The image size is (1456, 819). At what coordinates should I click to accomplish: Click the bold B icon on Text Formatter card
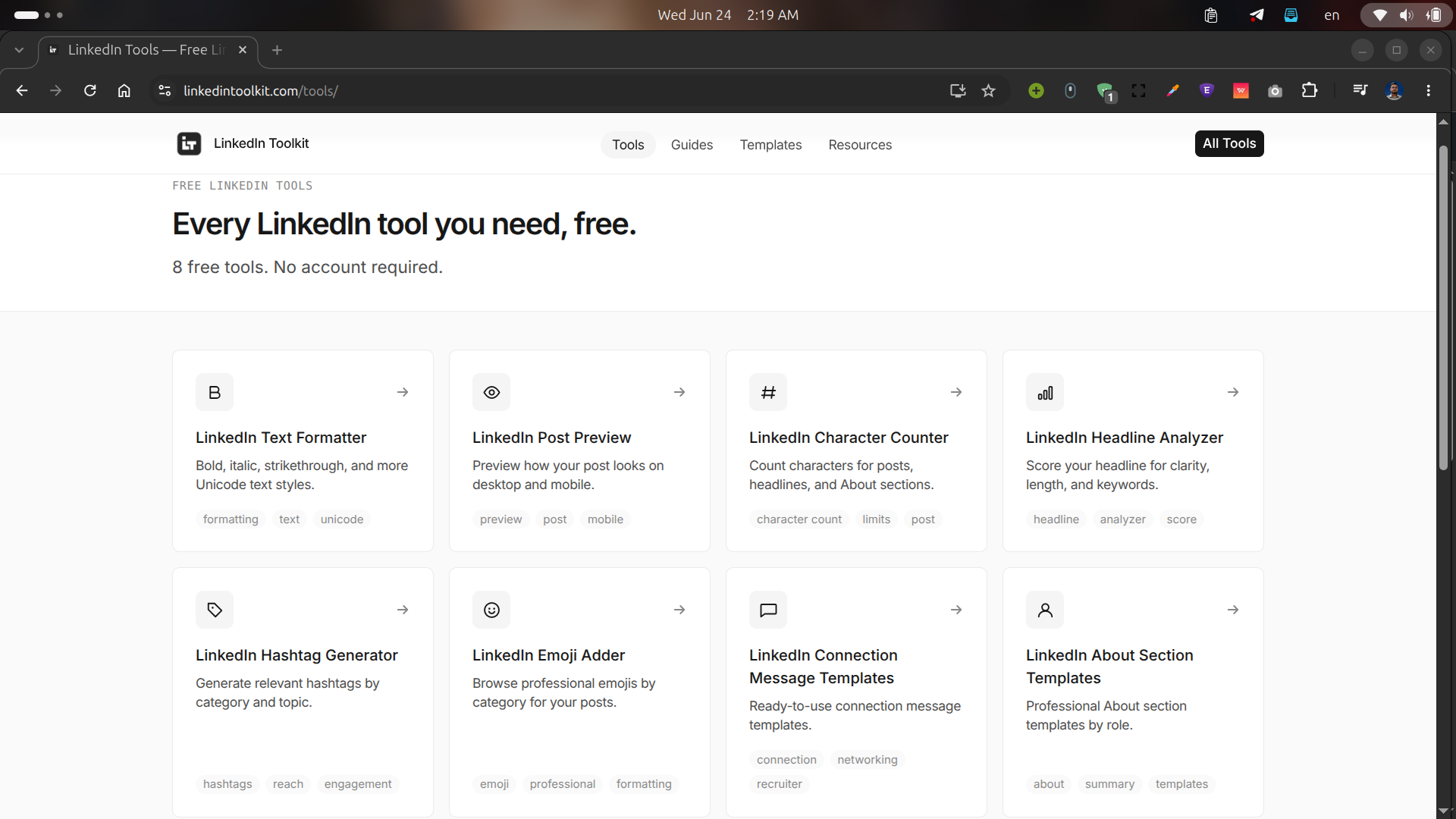(x=215, y=392)
